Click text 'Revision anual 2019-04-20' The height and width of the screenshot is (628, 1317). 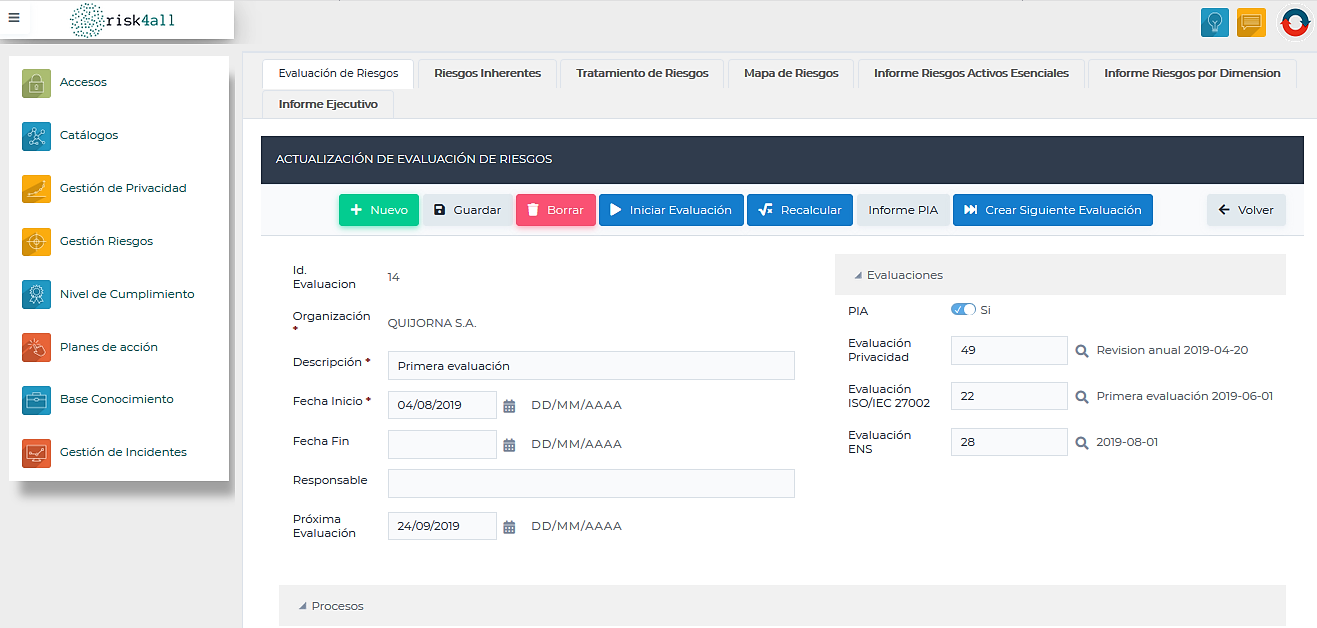[1172, 351]
